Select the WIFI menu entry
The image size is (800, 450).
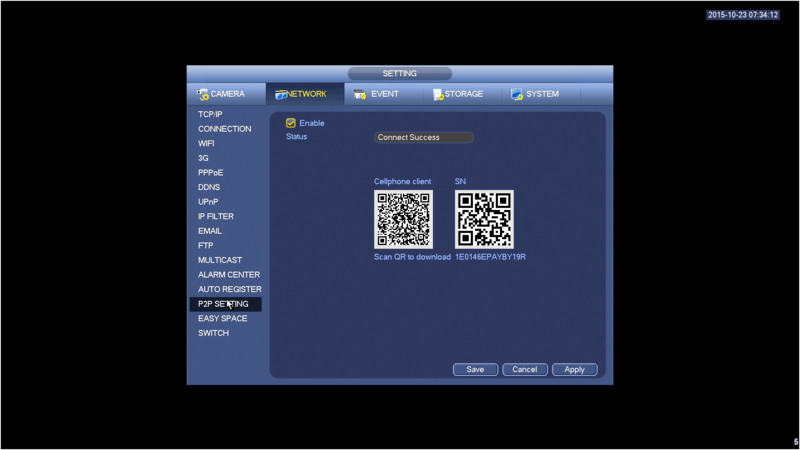(206, 143)
